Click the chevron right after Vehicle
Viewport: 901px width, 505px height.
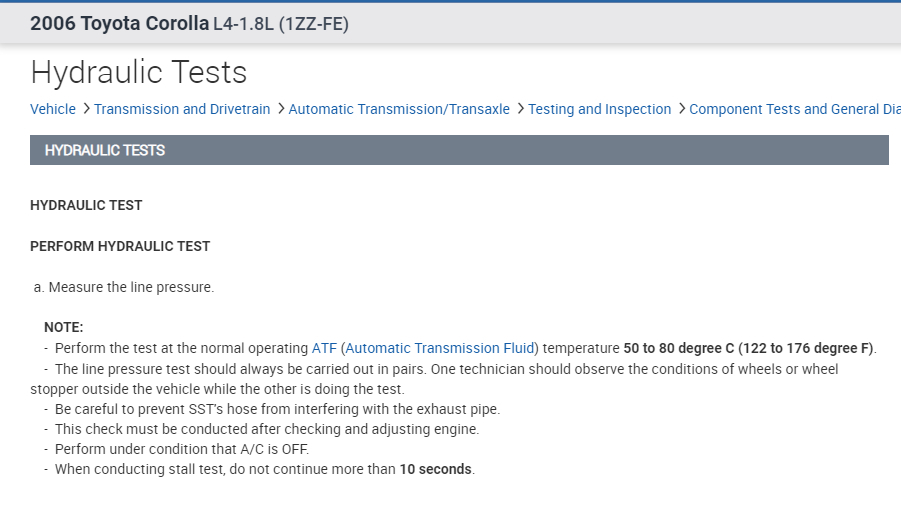tap(86, 109)
